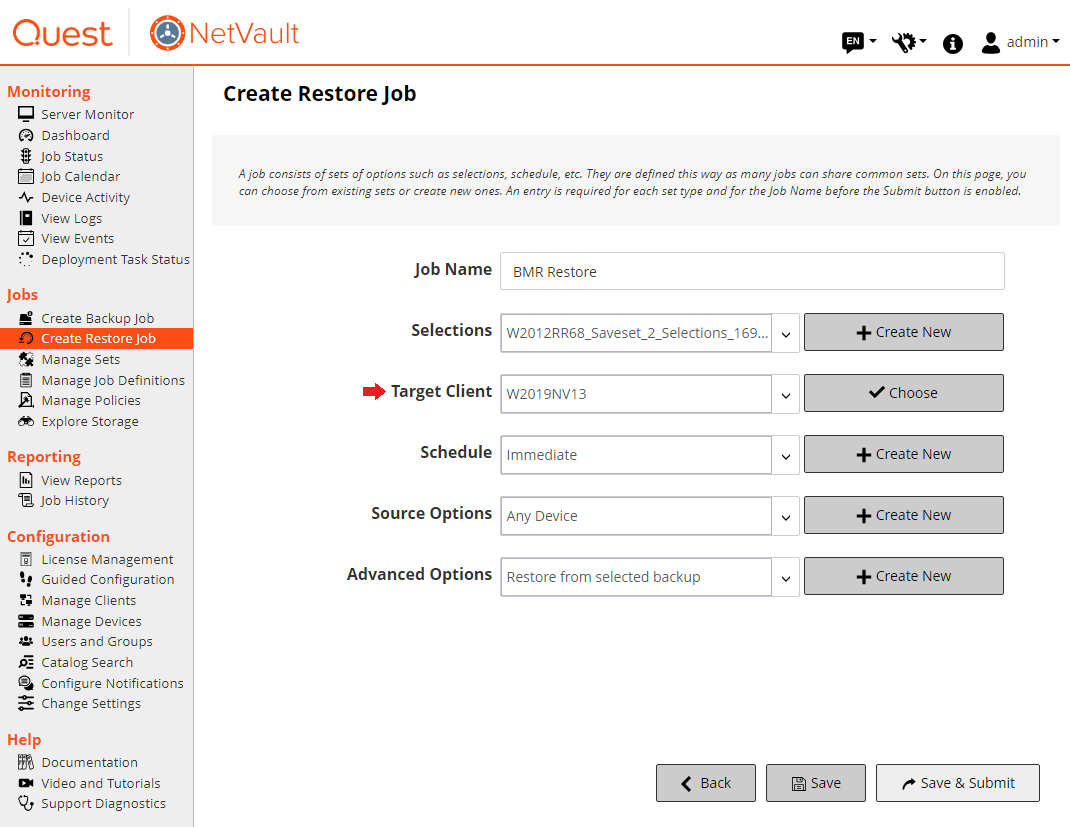Click the Explore Storage binoculars icon

point(26,422)
